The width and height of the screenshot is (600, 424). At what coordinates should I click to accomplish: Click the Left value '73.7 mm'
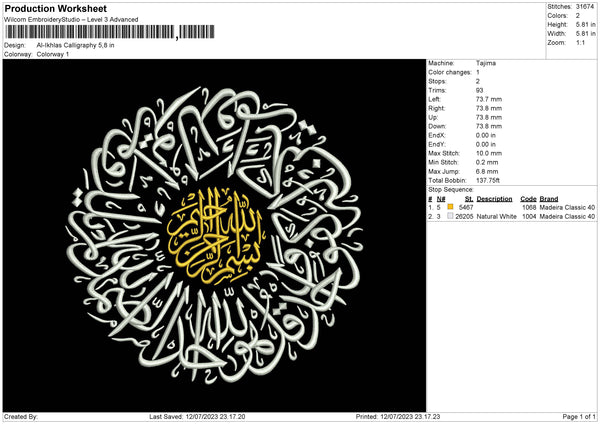point(489,99)
